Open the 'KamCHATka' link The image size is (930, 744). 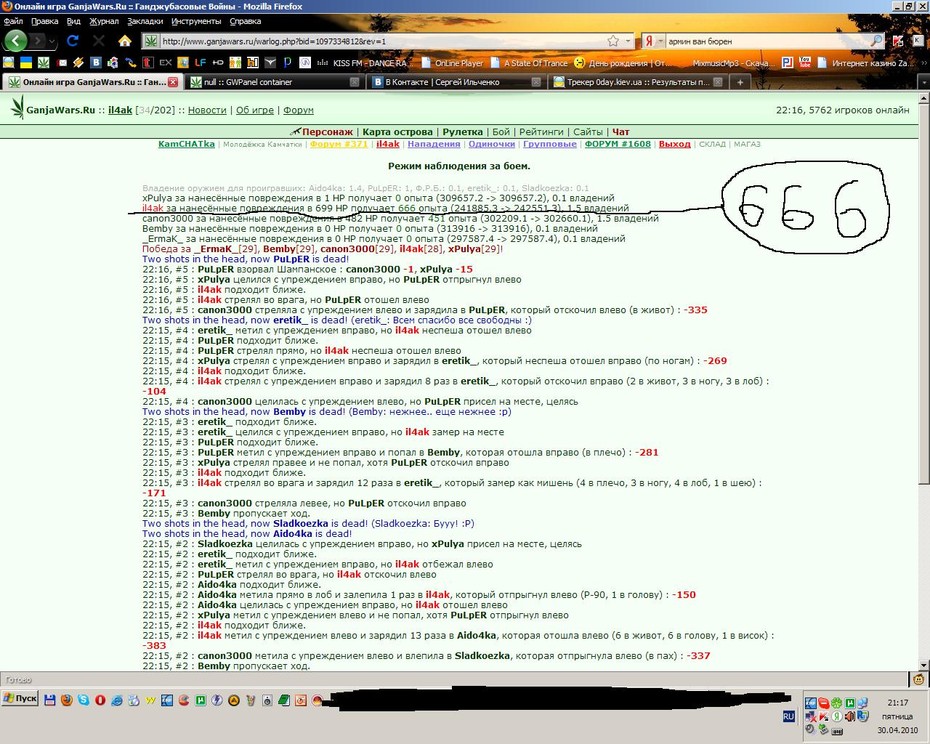(x=186, y=144)
